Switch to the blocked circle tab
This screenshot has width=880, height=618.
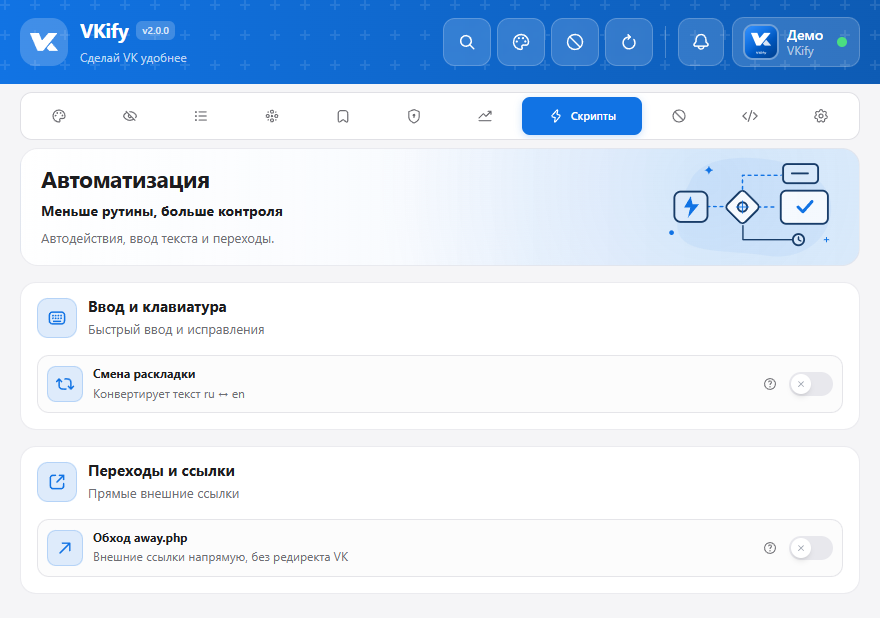[x=679, y=116]
